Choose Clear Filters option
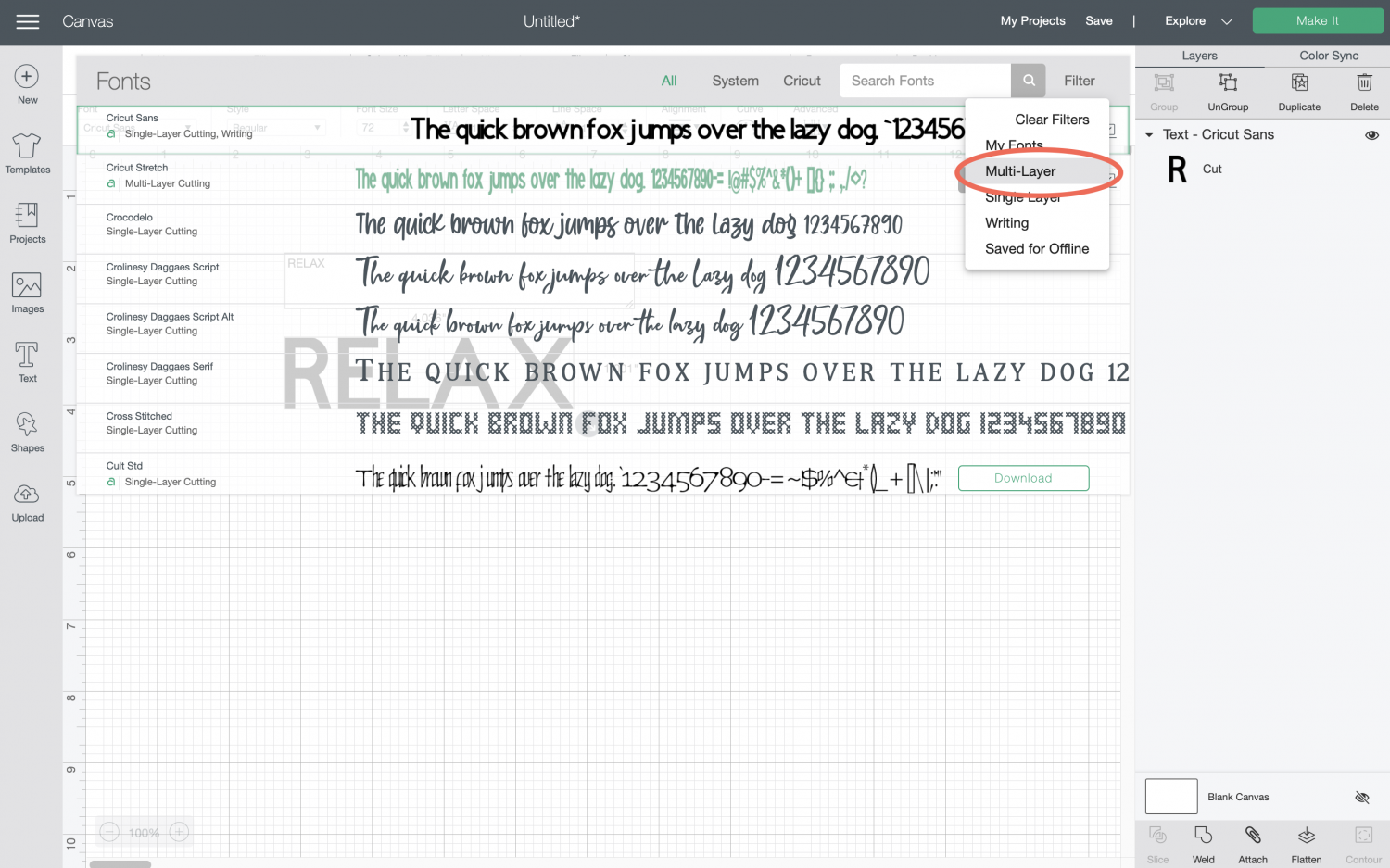Viewport: 1390px width, 868px height. click(x=1052, y=120)
